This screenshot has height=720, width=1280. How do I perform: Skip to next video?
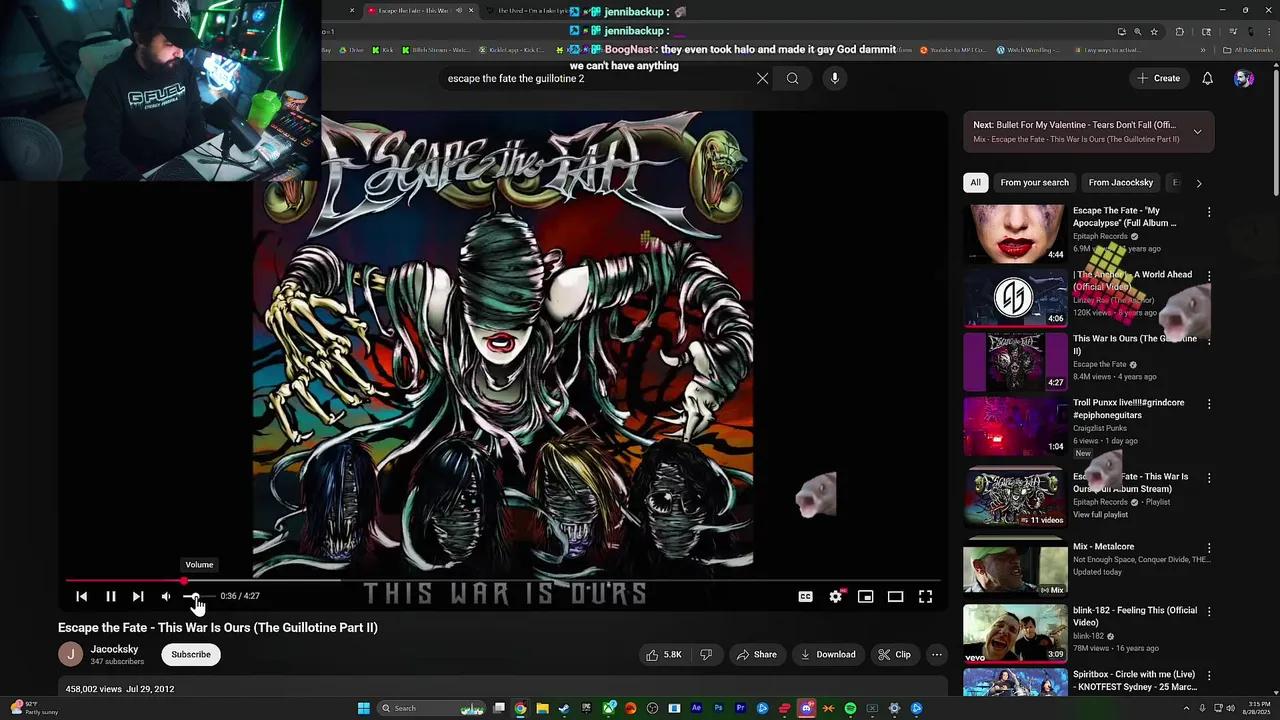coord(138,596)
